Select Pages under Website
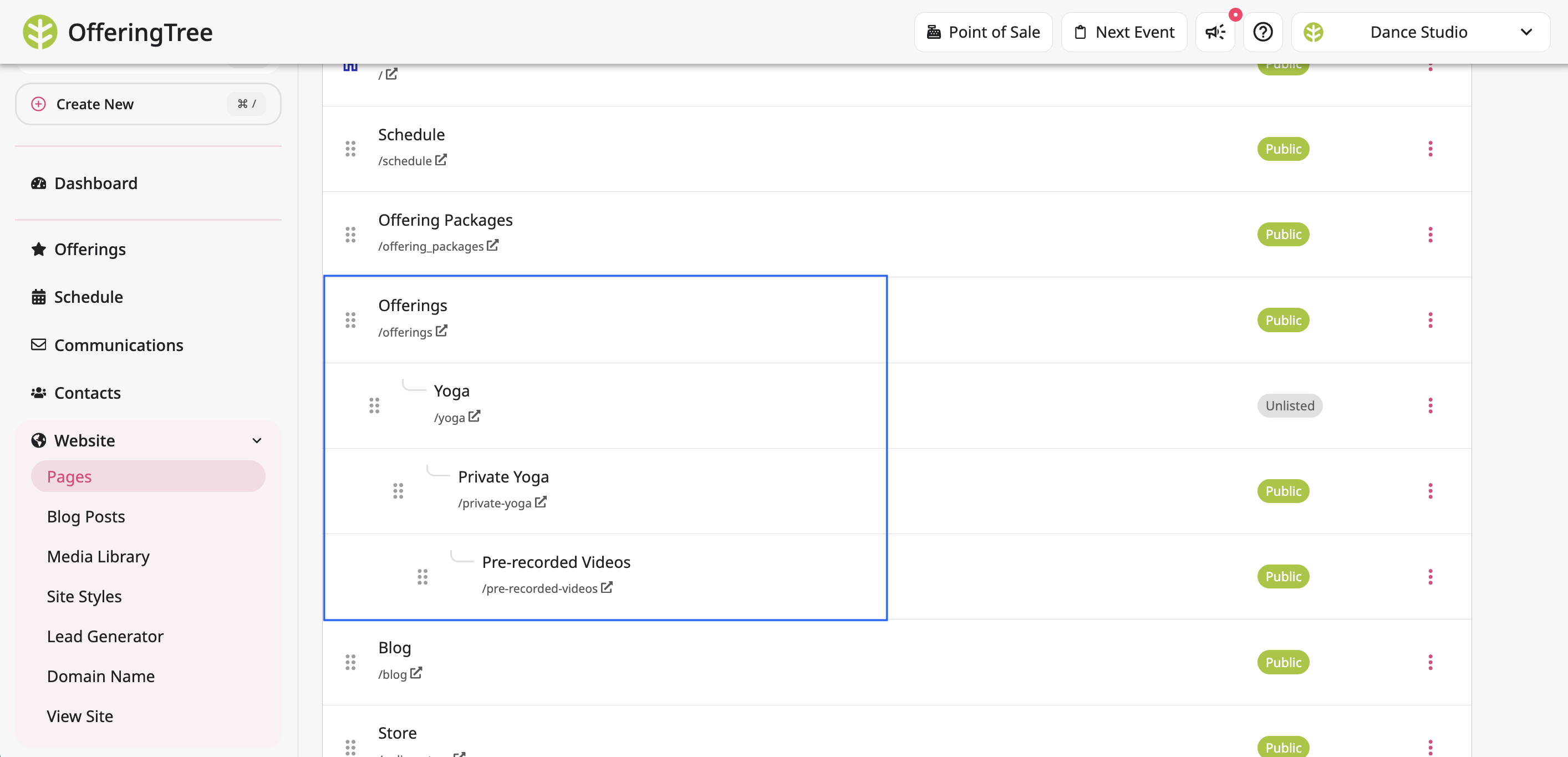The width and height of the screenshot is (1568, 757). coord(148,476)
